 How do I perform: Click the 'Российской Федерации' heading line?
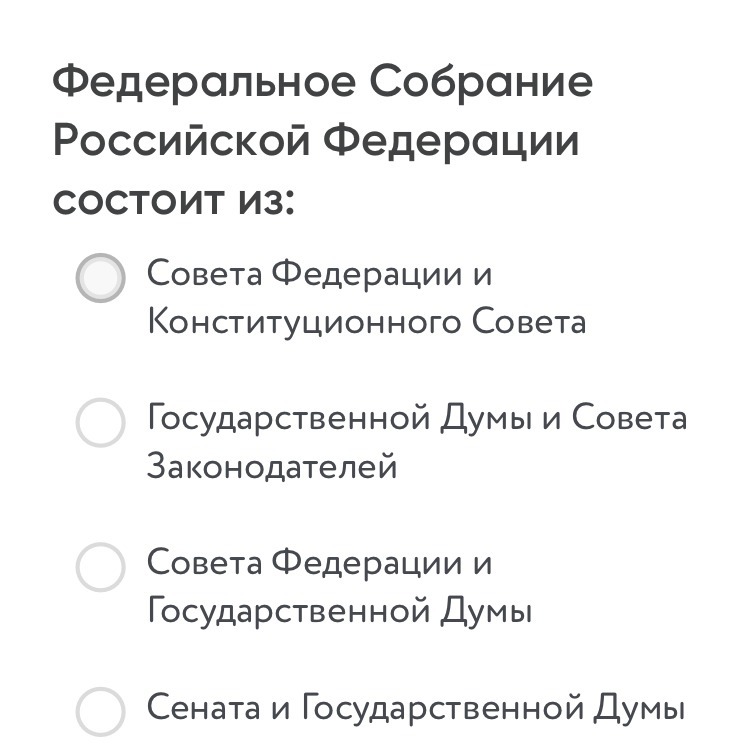[316, 141]
